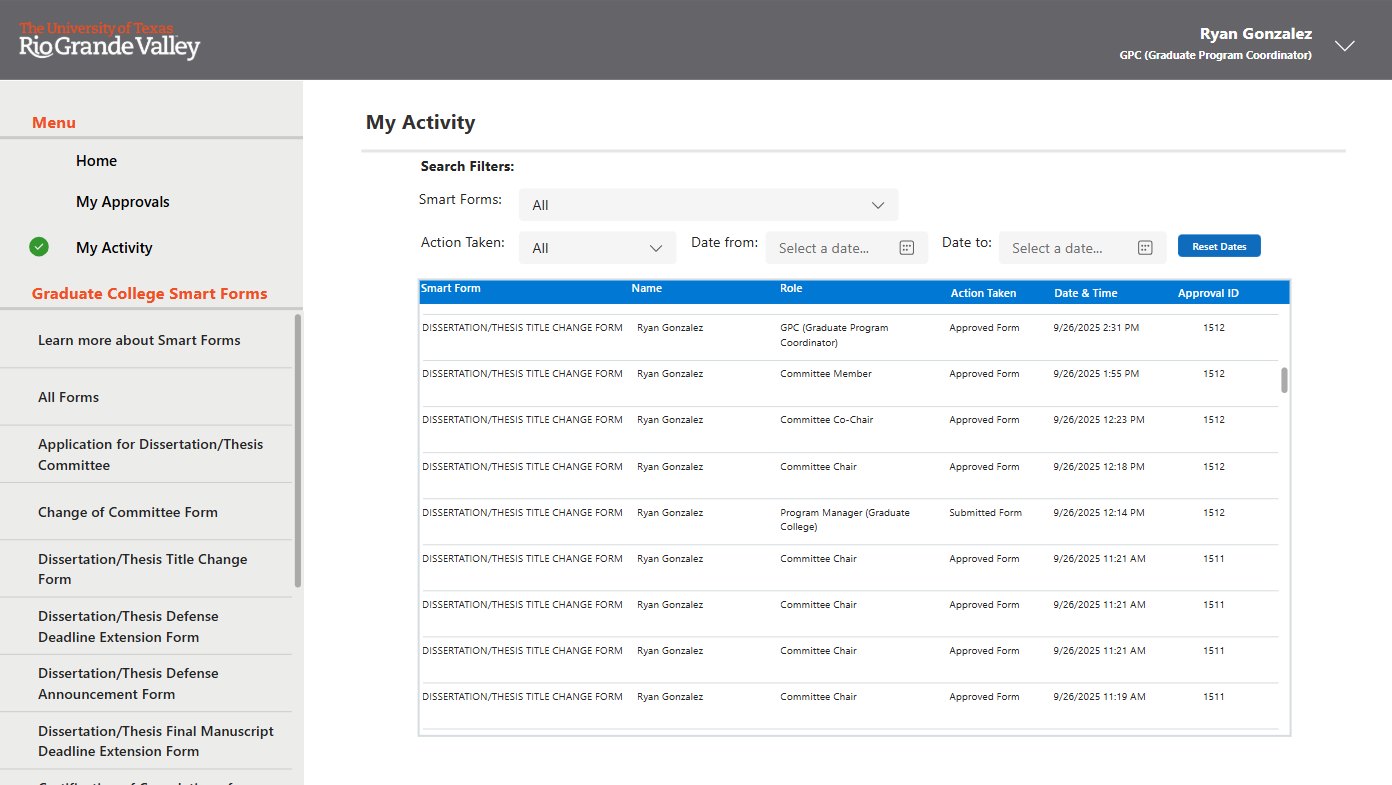Open the Date to calendar icon
This screenshot has height=785, width=1392.
tap(1145, 248)
